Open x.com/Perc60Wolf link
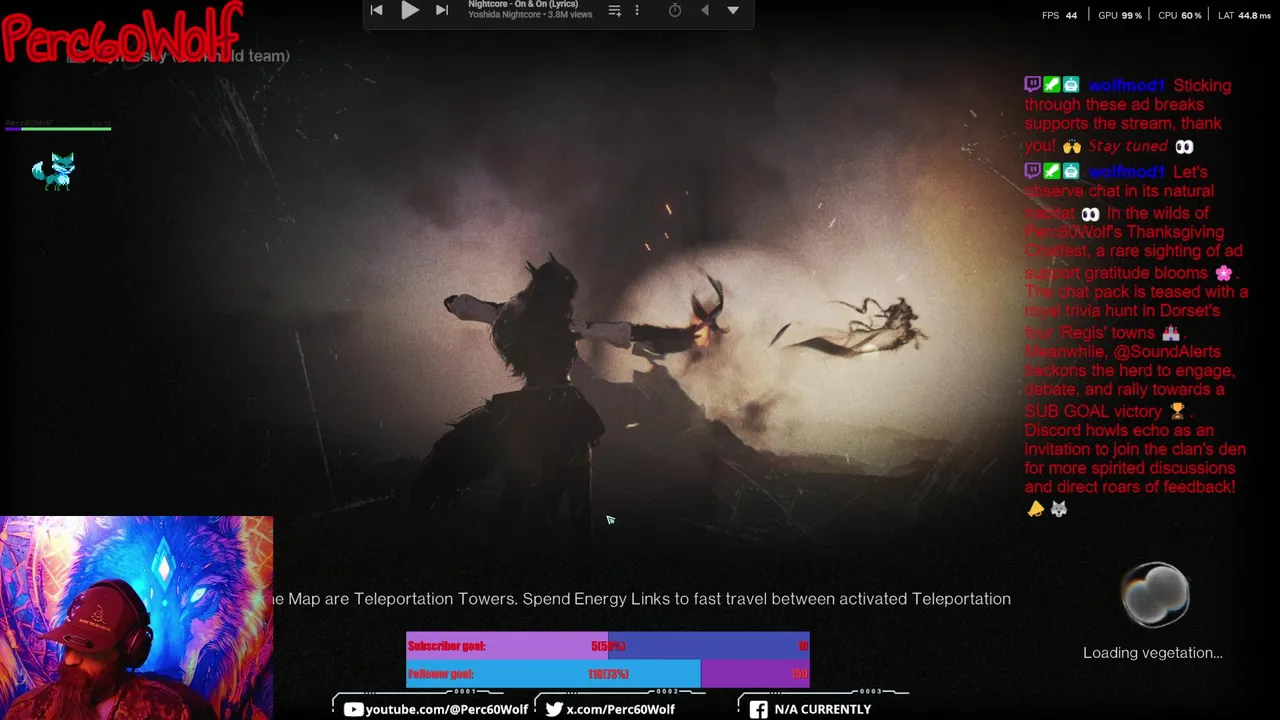Image resolution: width=1280 pixels, height=720 pixels. pos(620,709)
